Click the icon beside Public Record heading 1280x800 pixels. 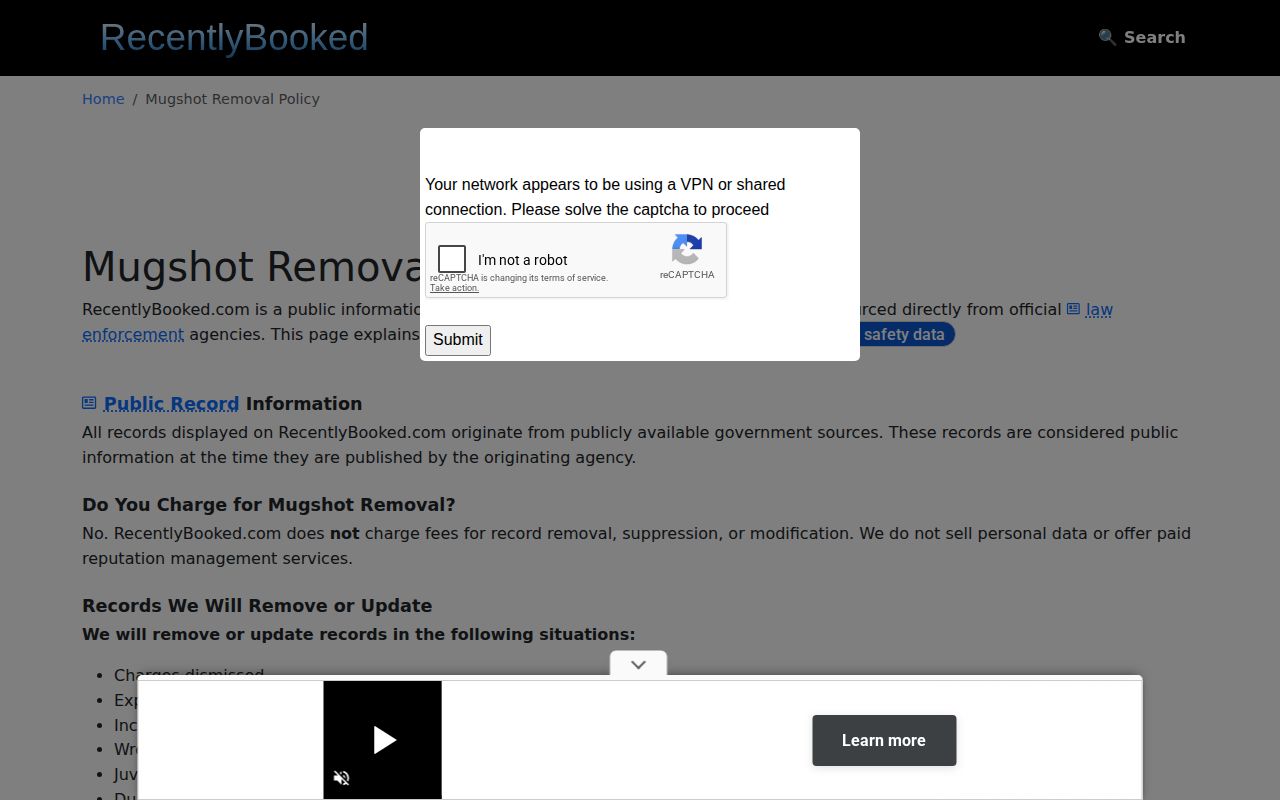pyautogui.click(x=89, y=403)
